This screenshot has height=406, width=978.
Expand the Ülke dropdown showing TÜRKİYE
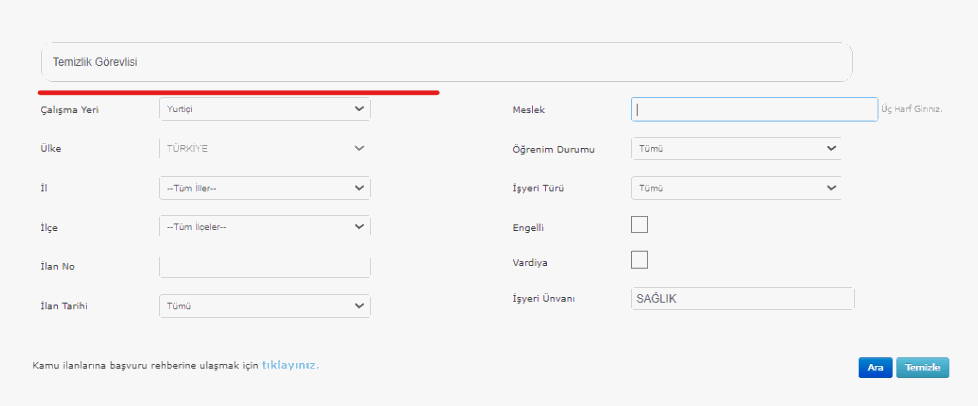(264, 148)
